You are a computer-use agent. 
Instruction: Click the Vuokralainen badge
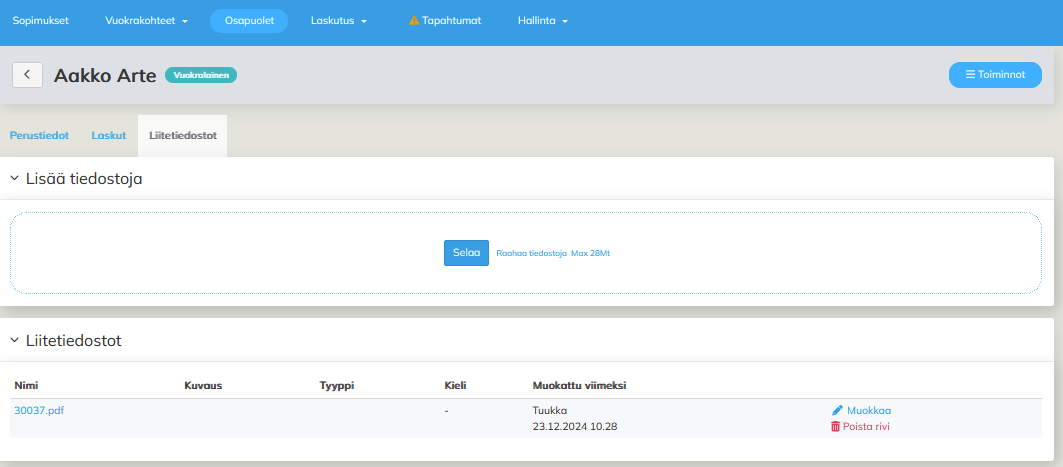(x=200, y=75)
